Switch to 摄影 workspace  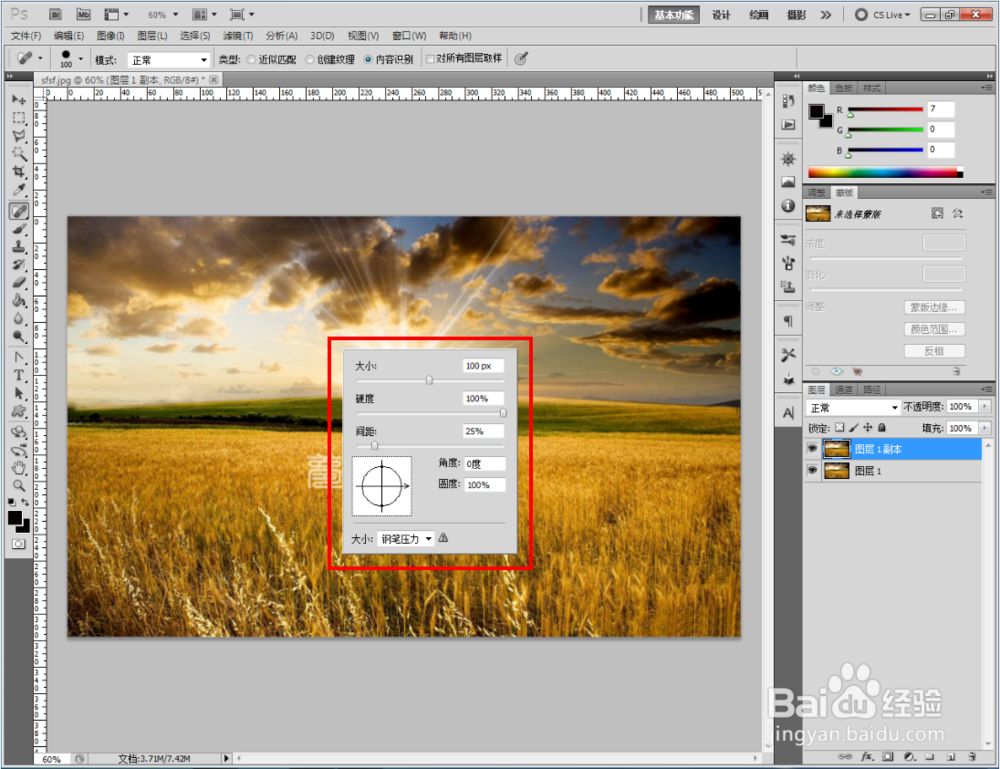[796, 15]
